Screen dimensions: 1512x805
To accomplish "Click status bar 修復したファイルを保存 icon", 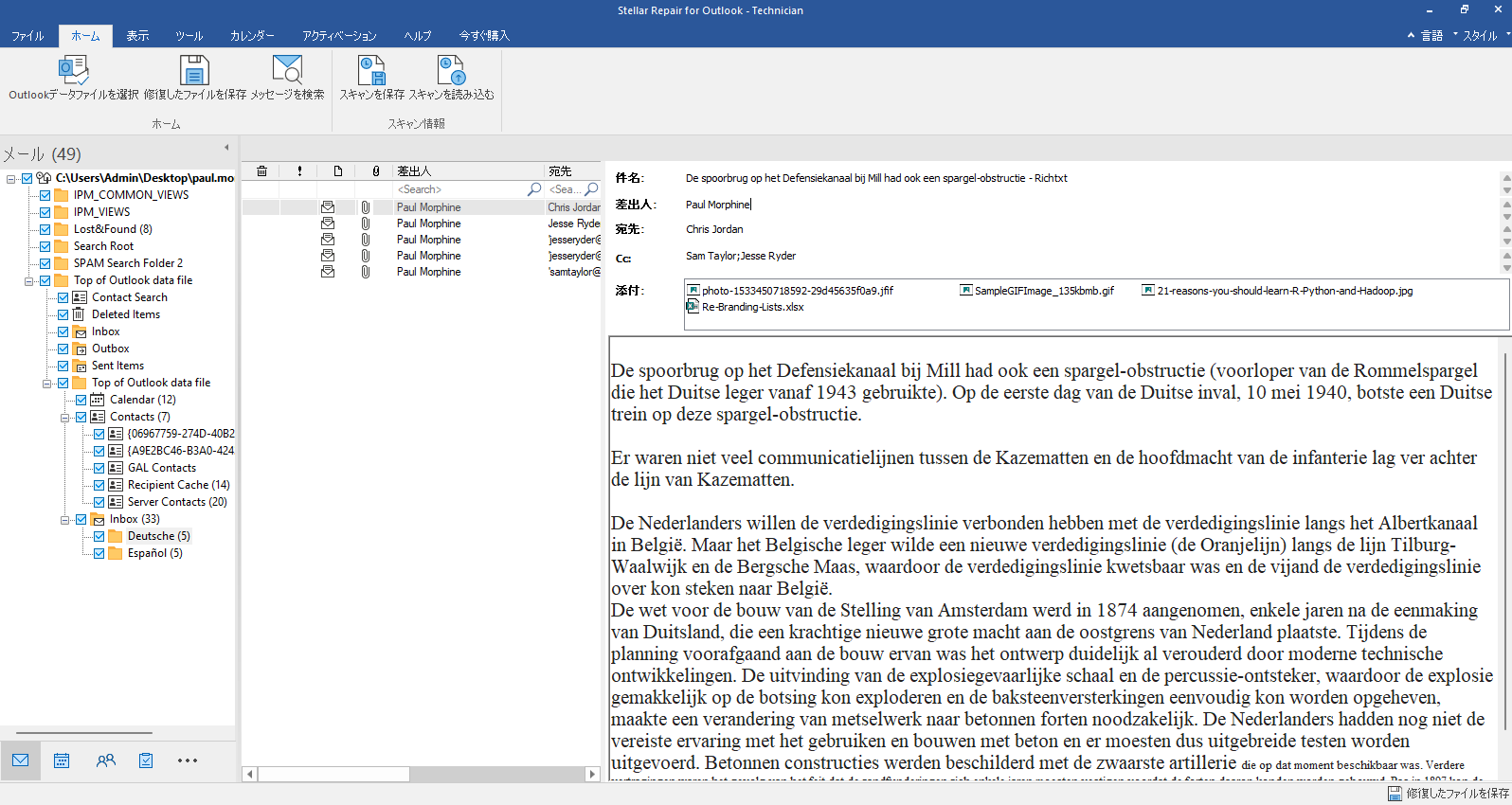I will pos(1395,794).
